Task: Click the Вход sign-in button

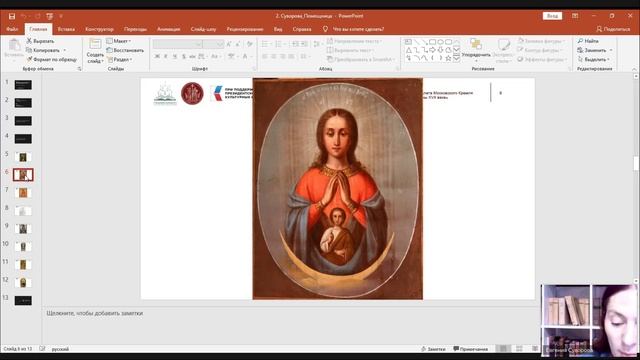Action: point(552,16)
